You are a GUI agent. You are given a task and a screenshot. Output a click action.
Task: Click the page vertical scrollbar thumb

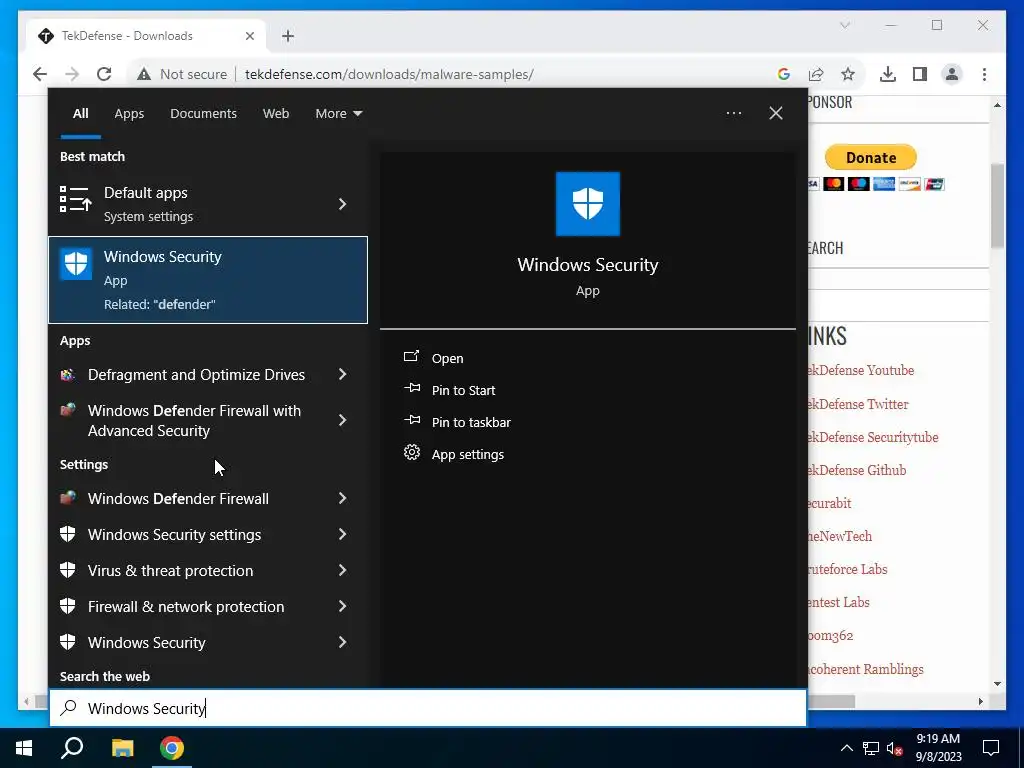(997, 206)
